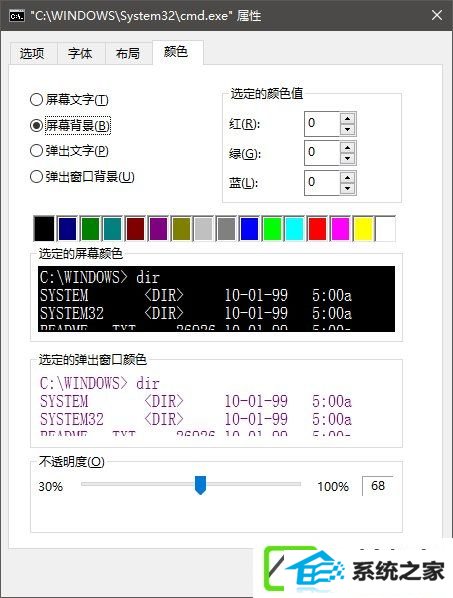The image size is (453, 598).
Task: Go to the 布局 tab
Action: (128, 53)
